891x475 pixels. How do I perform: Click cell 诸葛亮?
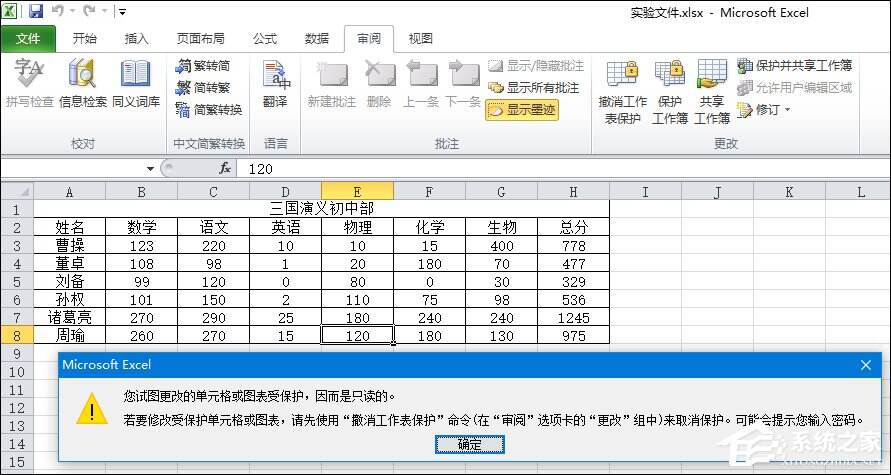point(70,318)
